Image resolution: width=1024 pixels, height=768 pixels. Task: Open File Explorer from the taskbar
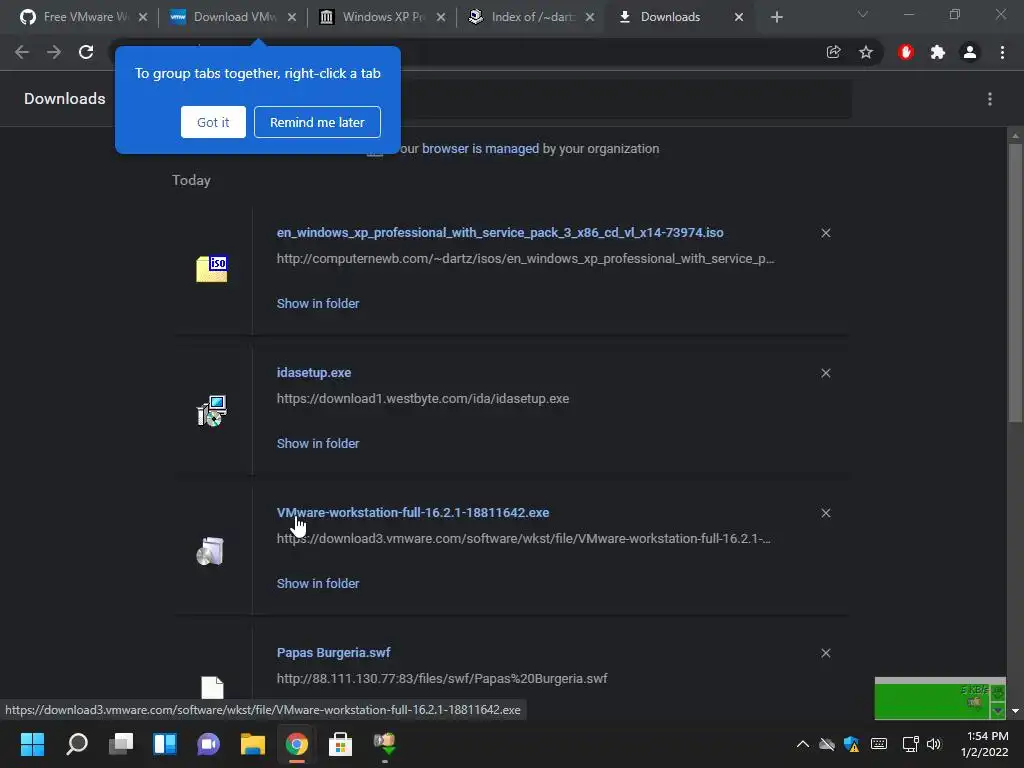click(x=252, y=744)
